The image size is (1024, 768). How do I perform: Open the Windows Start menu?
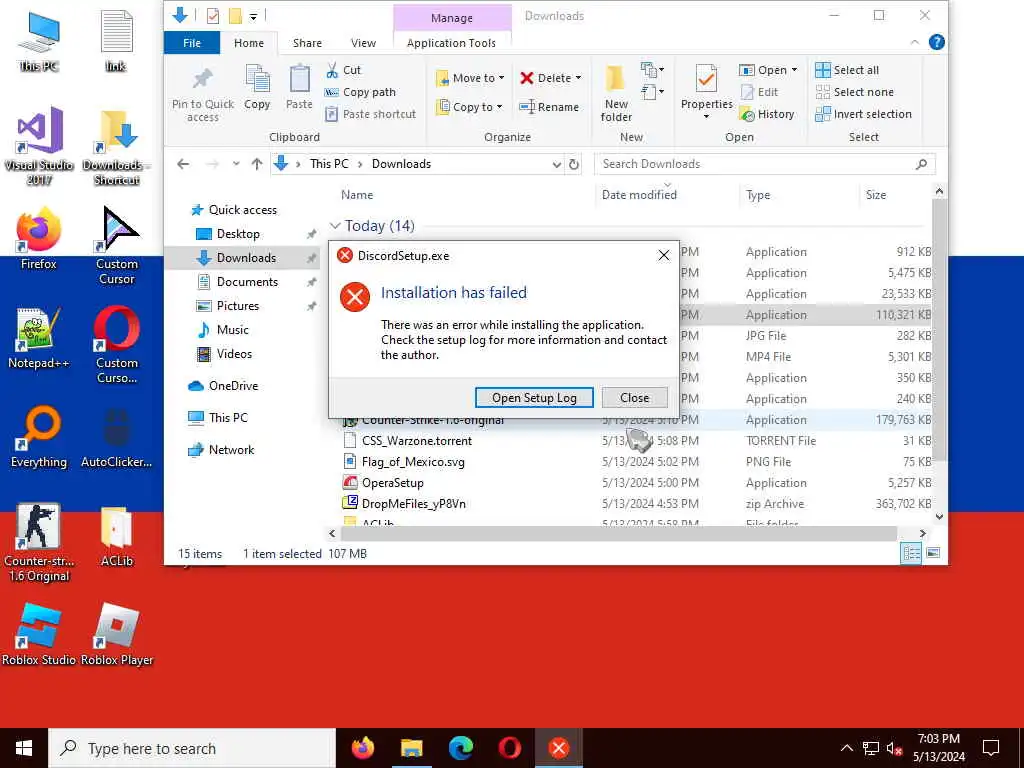(x=24, y=748)
